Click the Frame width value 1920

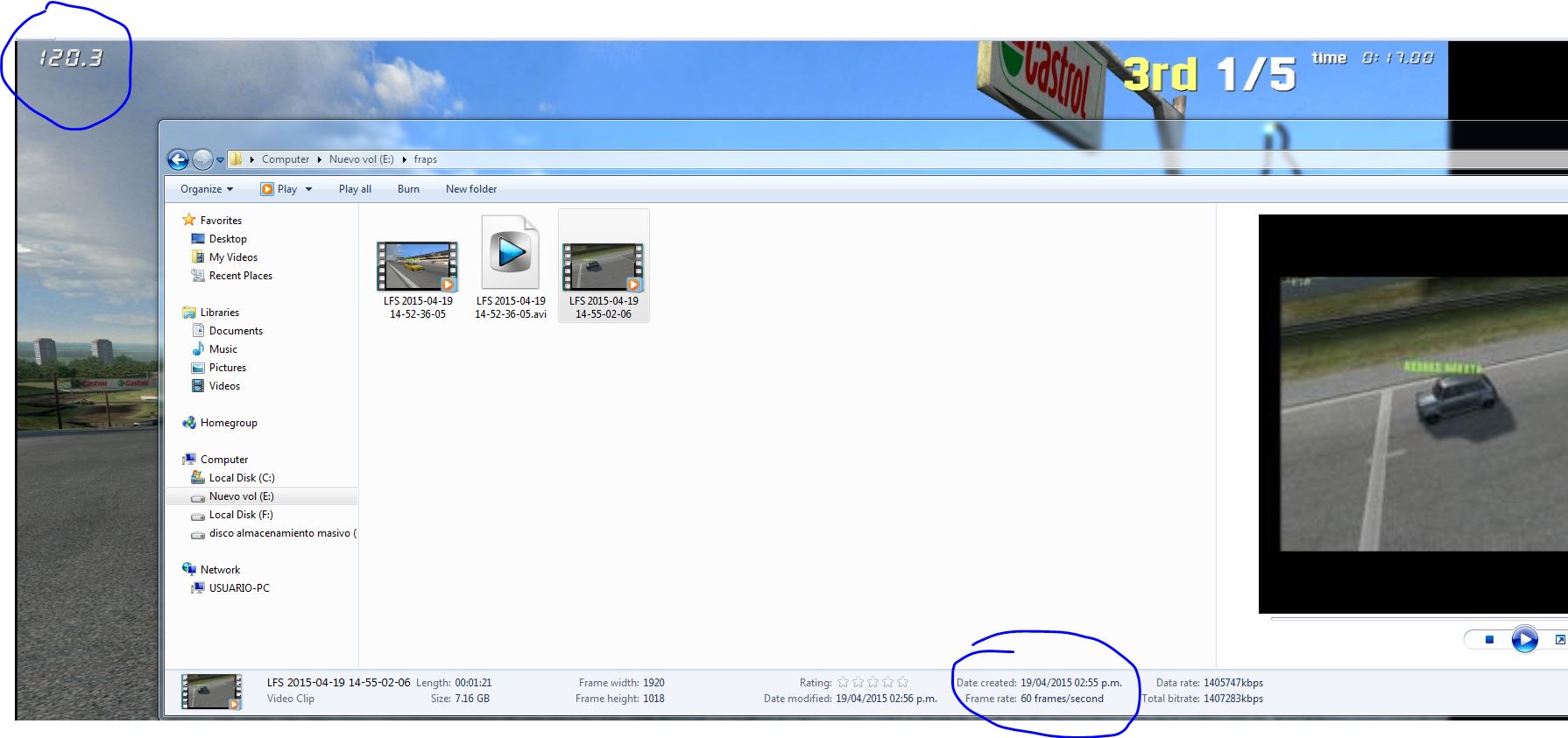[x=653, y=683]
